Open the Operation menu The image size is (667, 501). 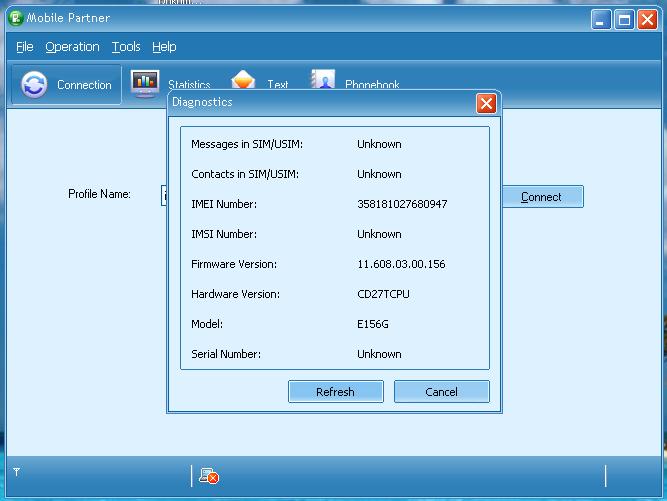[72, 47]
